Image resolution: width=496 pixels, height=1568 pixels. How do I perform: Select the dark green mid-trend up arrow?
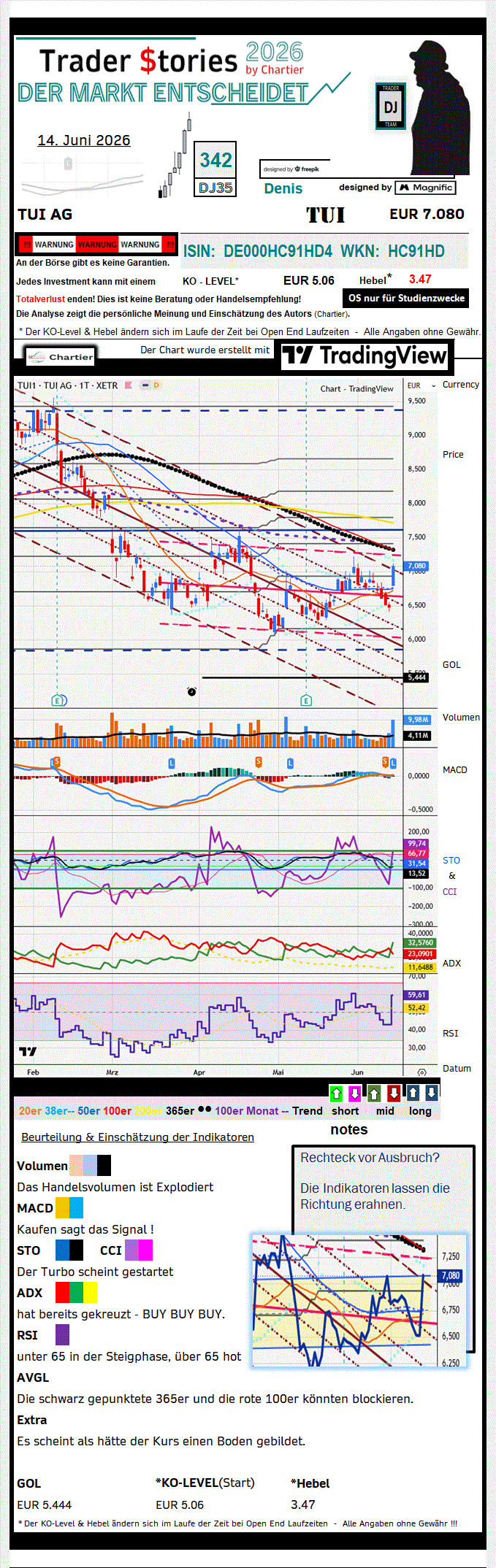[x=374, y=1093]
